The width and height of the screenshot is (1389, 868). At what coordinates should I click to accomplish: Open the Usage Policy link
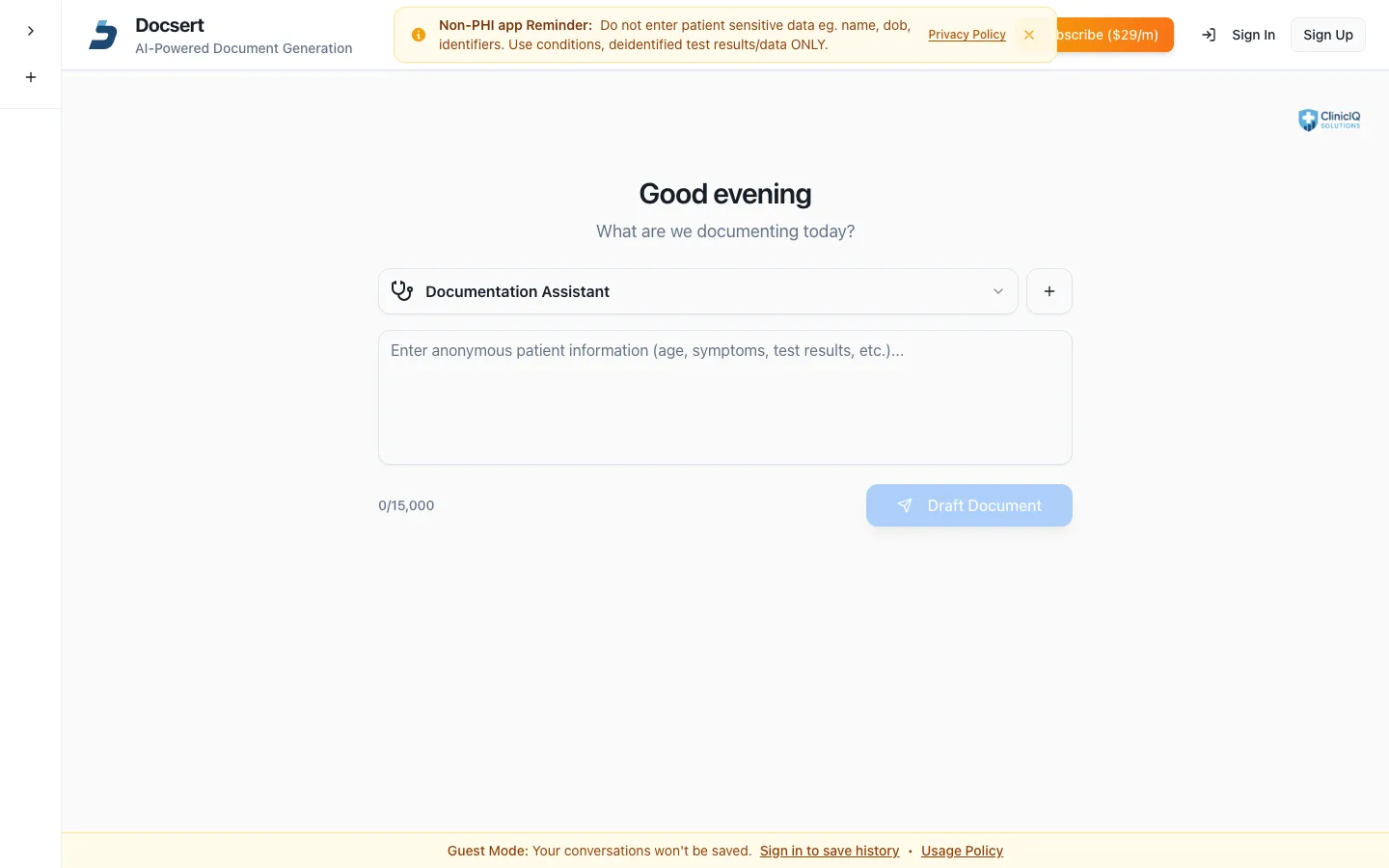962,851
